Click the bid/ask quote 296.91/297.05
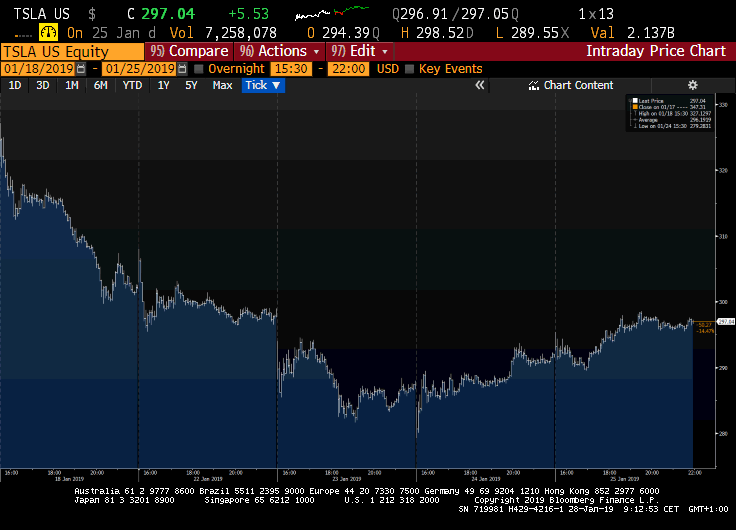 455,14
